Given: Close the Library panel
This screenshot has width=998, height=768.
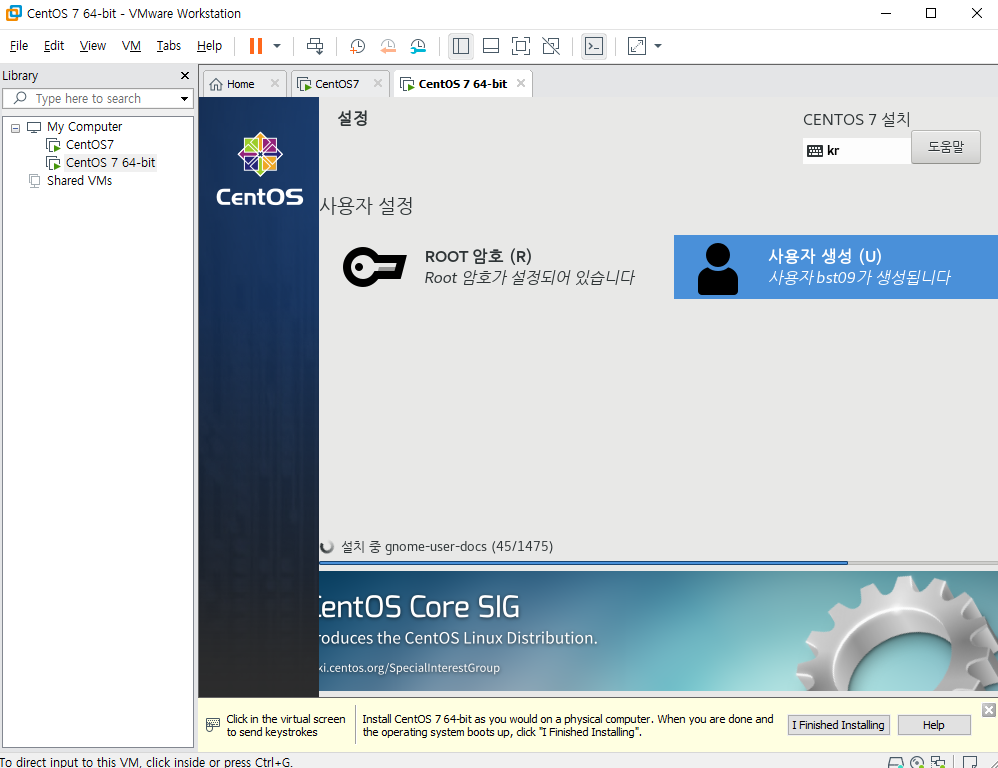Looking at the screenshot, I should [185, 76].
